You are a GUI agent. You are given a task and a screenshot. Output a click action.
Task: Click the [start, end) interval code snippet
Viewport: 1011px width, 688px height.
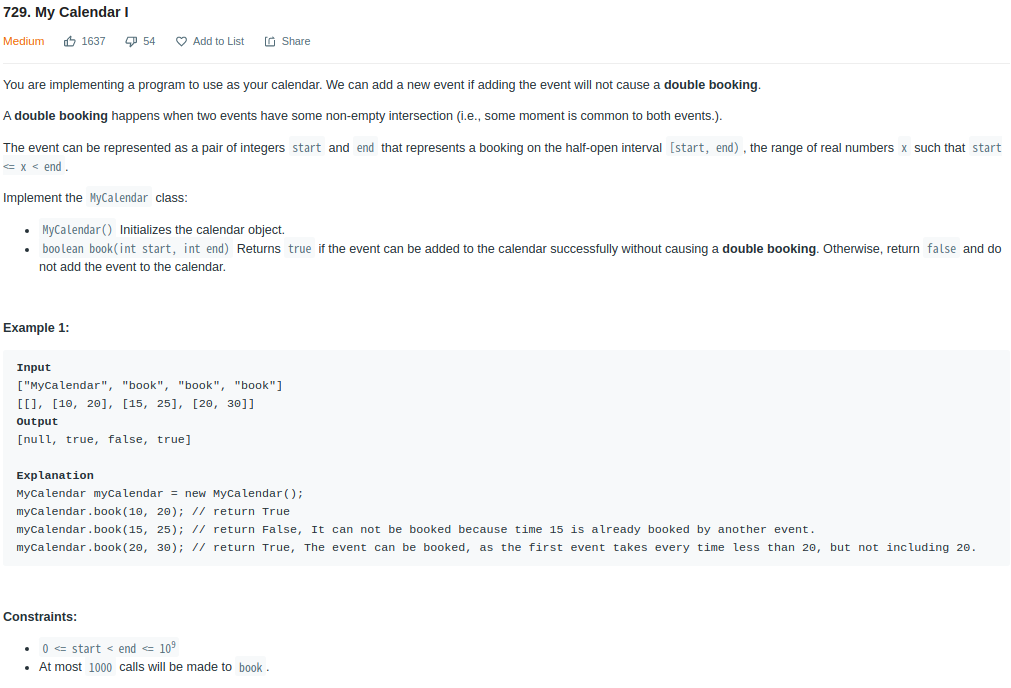[x=704, y=148]
